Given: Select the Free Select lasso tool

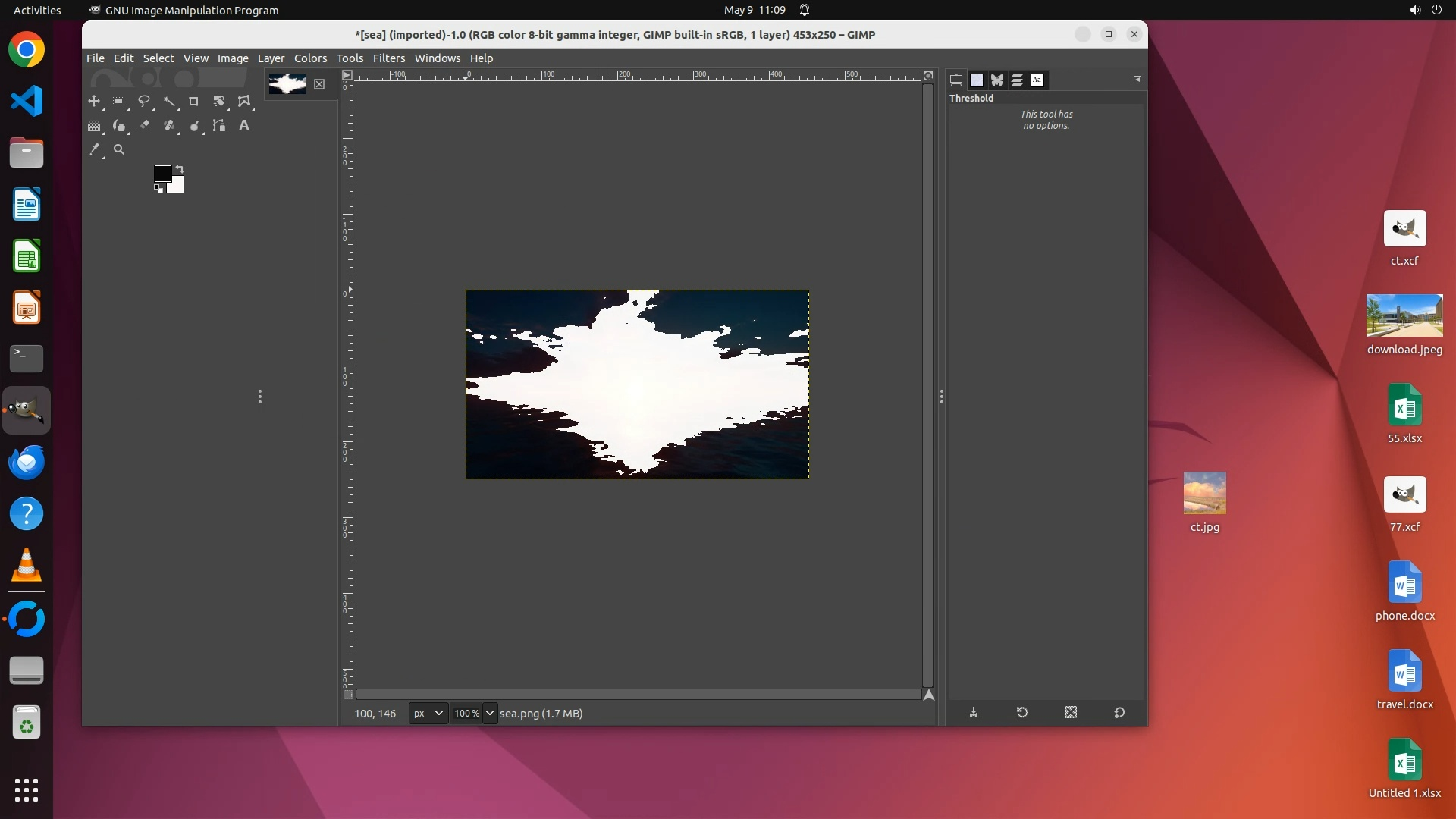Looking at the screenshot, I should (x=144, y=101).
